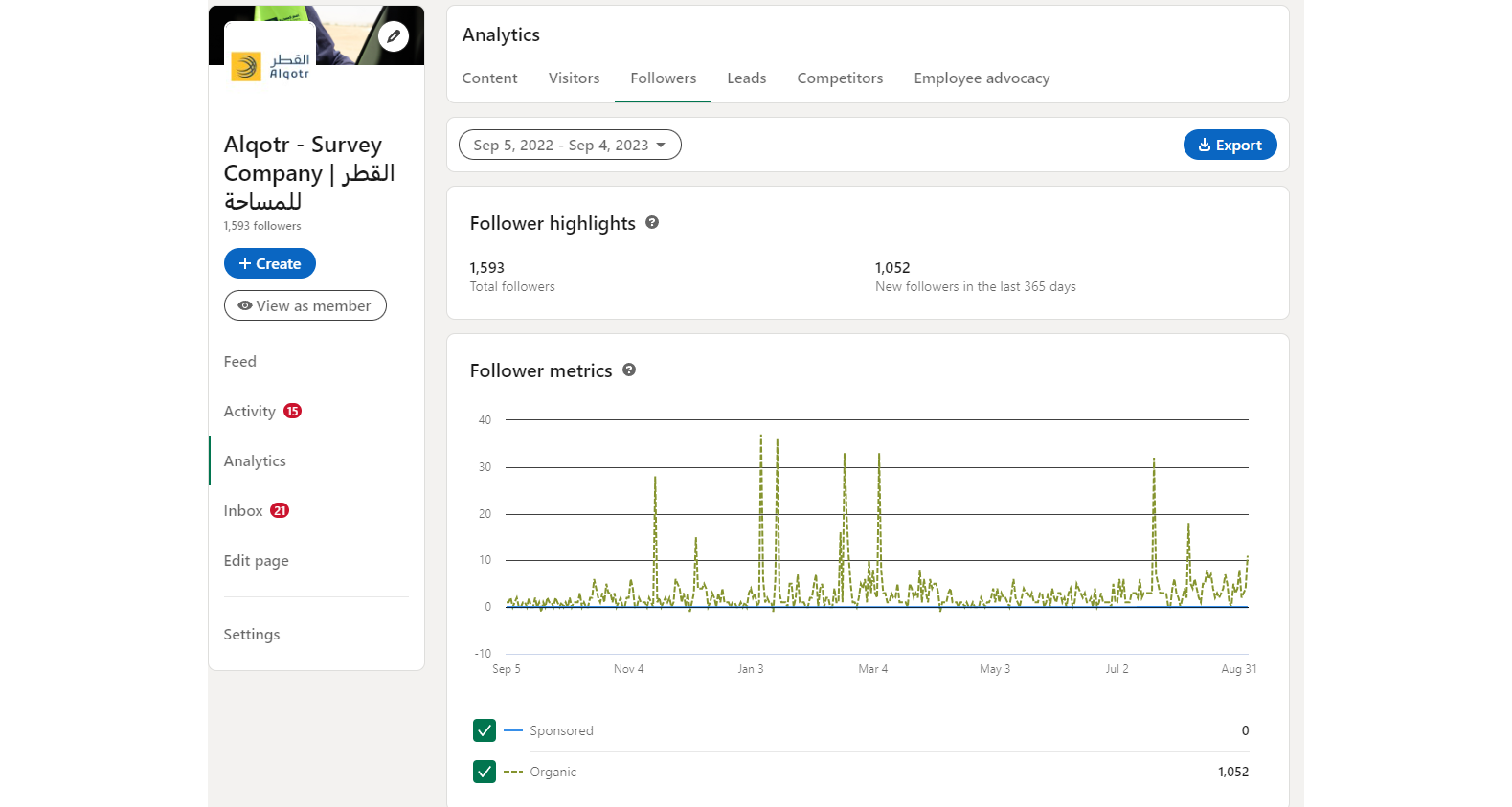Click the Total followers label
Screen dimensions: 1512x807
(512, 286)
